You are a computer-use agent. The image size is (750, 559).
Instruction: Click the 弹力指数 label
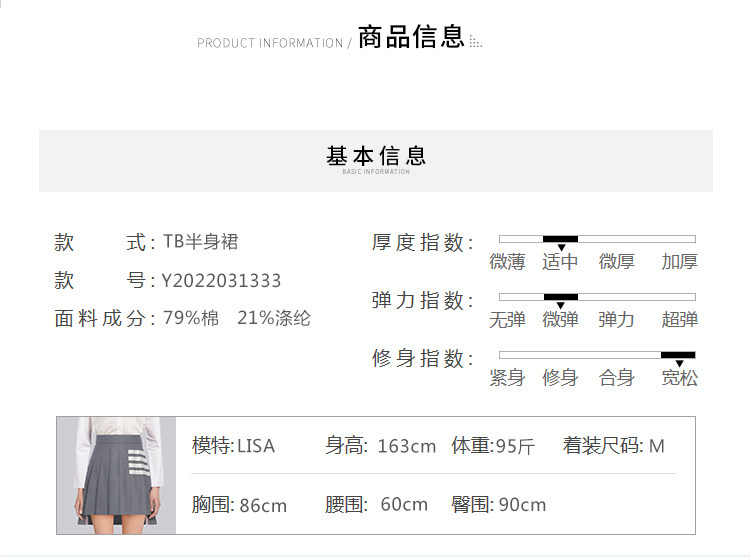[423, 301]
